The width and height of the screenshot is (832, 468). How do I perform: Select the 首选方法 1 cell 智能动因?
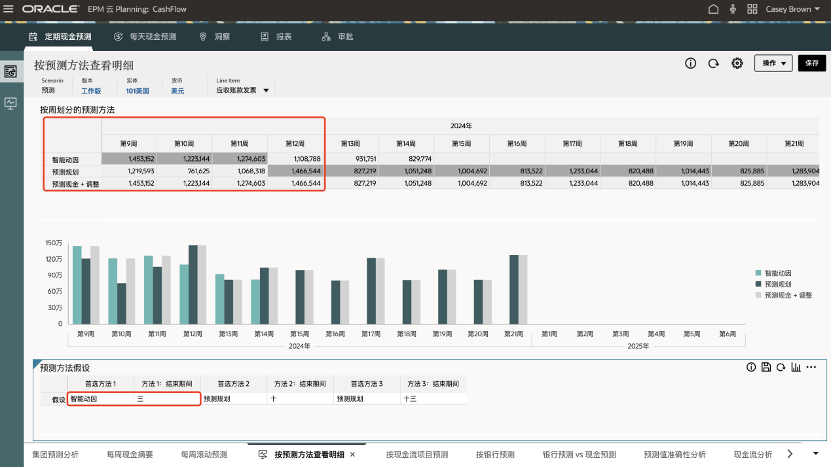pyautogui.click(x=100, y=398)
